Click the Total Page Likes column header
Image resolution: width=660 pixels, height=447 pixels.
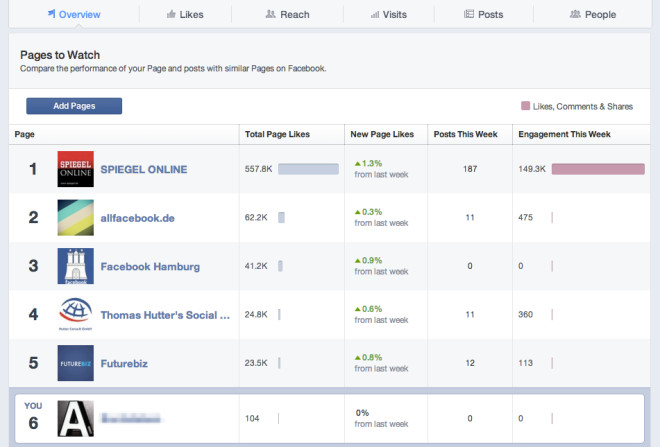coord(277,134)
